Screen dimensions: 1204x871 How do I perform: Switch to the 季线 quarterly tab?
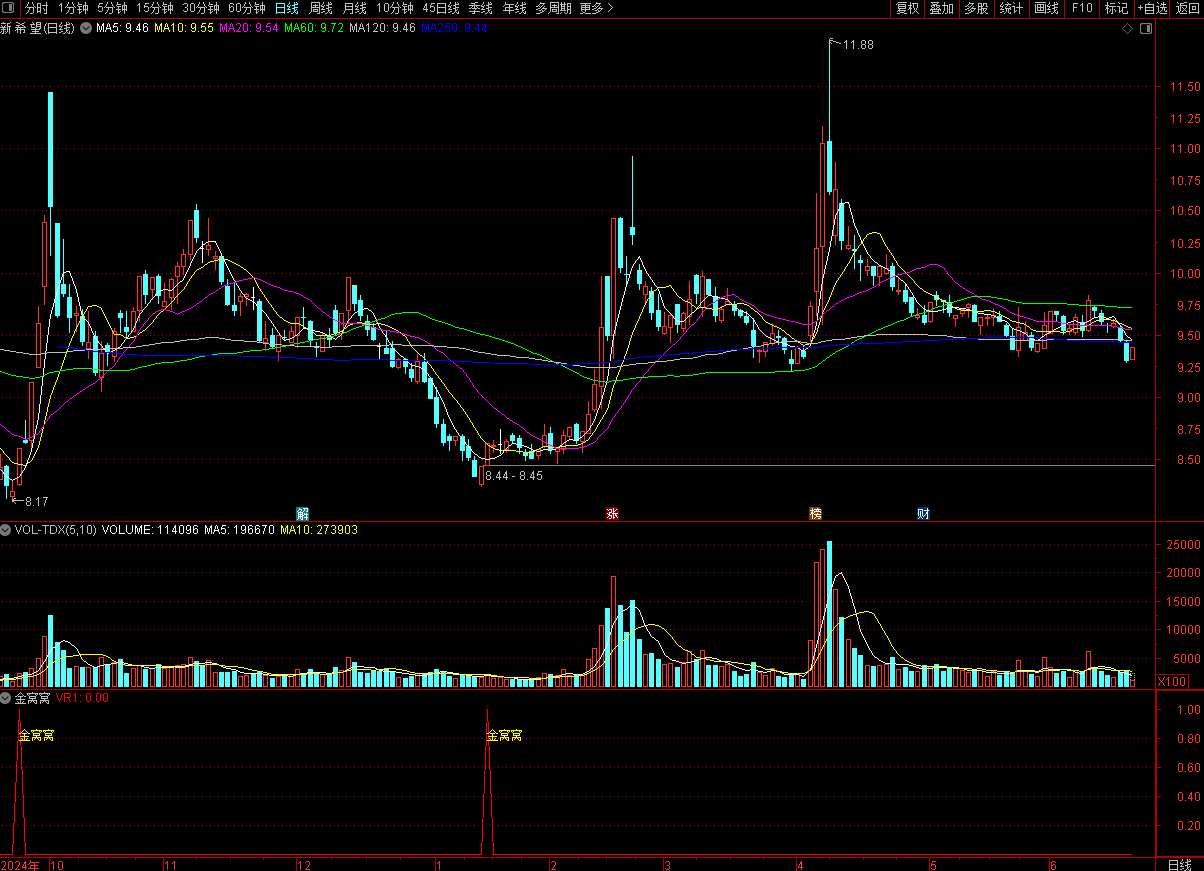[x=481, y=8]
